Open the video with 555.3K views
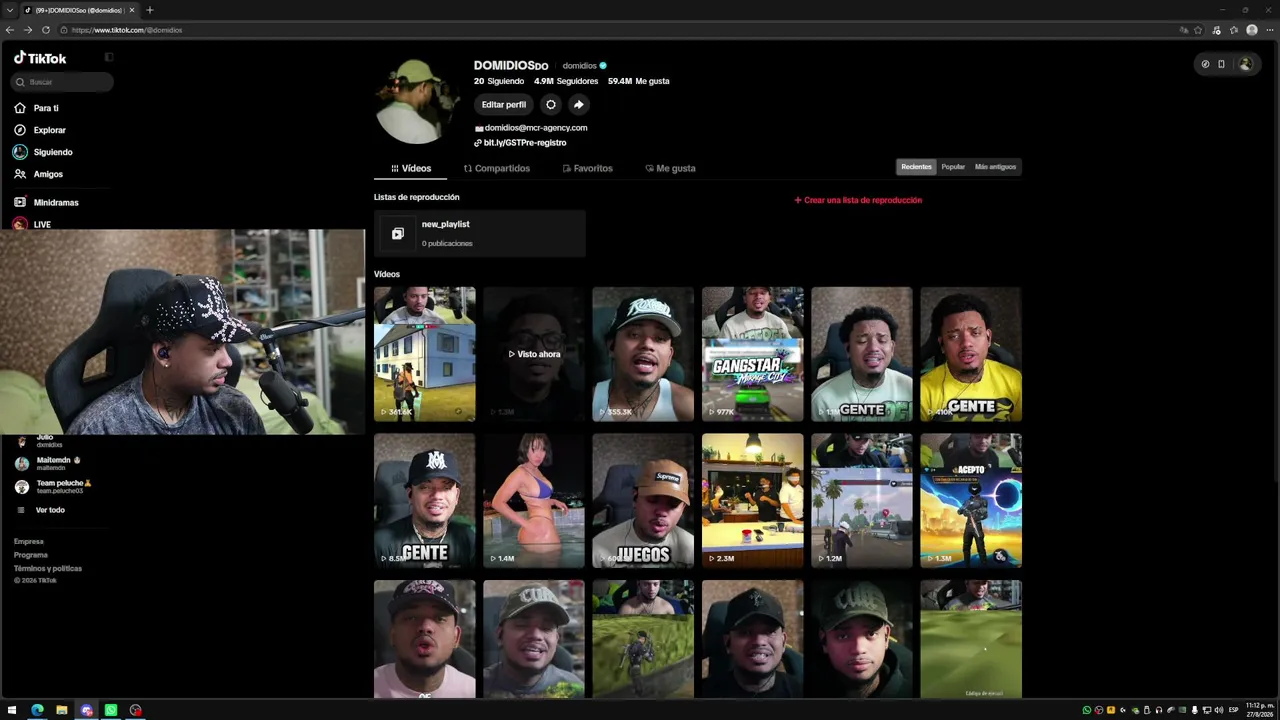Screen dimensions: 1280x720 point(643,354)
